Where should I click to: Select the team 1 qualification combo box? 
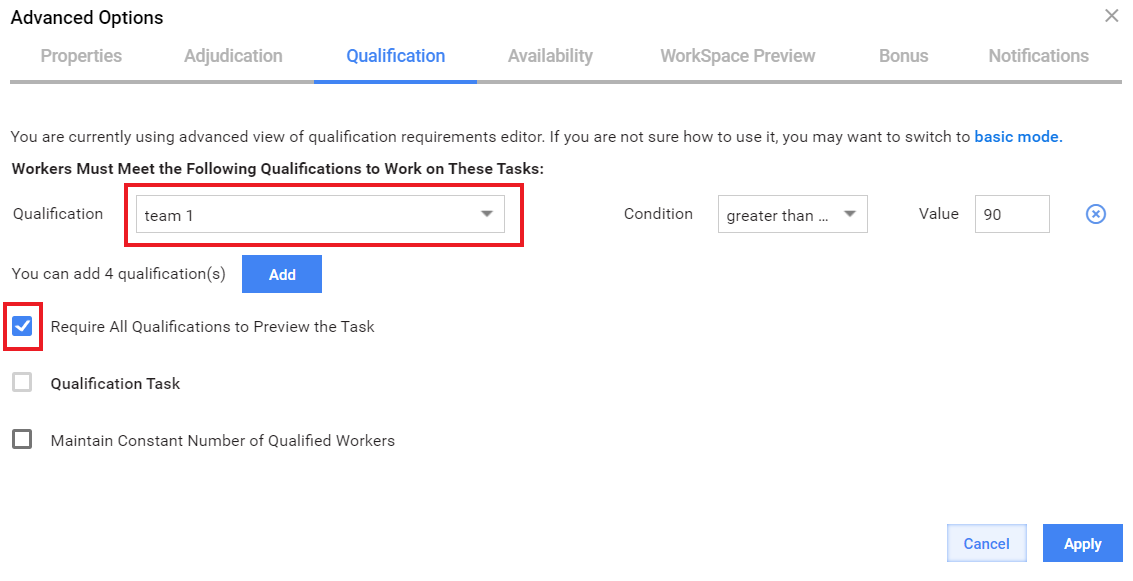point(320,215)
